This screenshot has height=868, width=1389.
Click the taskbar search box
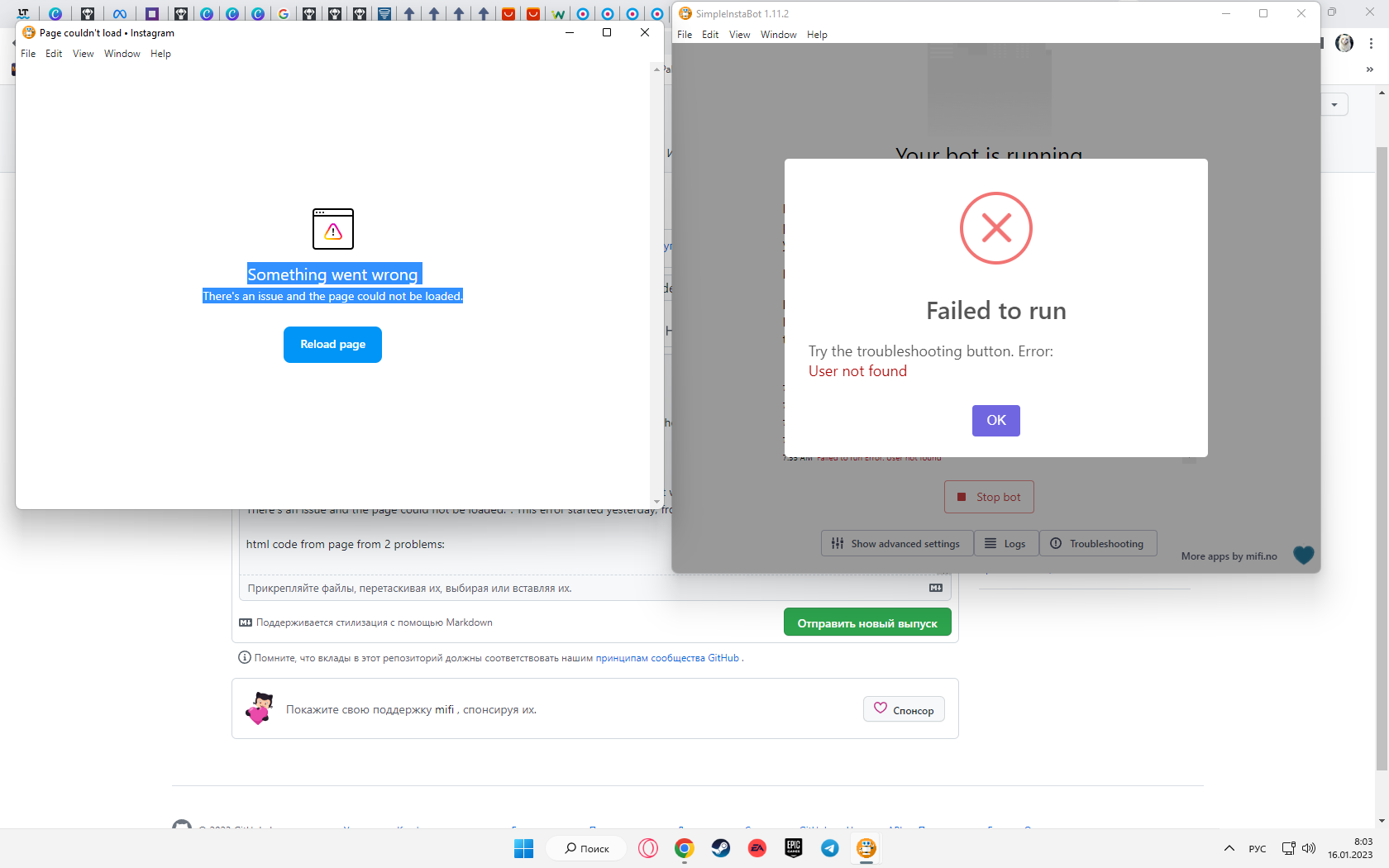click(587, 848)
